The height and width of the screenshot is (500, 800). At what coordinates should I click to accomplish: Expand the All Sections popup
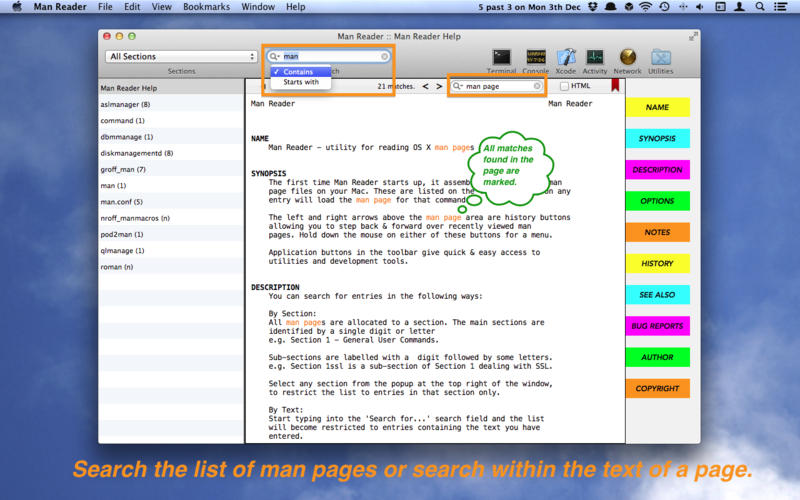(181, 57)
